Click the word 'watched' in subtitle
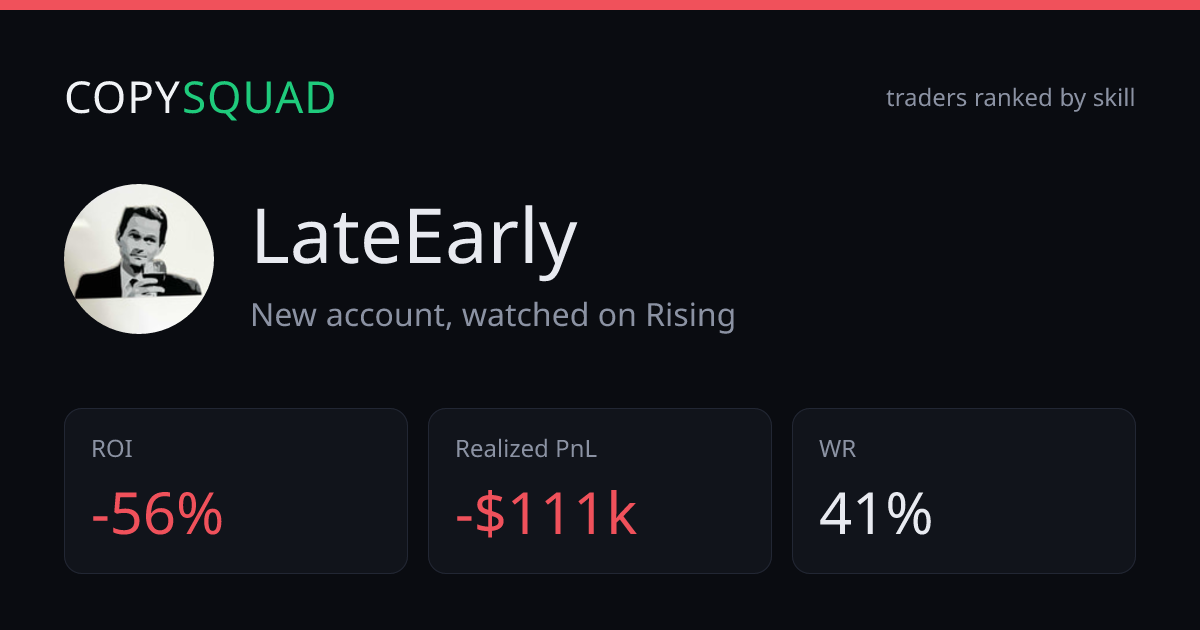Screen dimensions: 1200x630 pyautogui.click(x=524, y=315)
